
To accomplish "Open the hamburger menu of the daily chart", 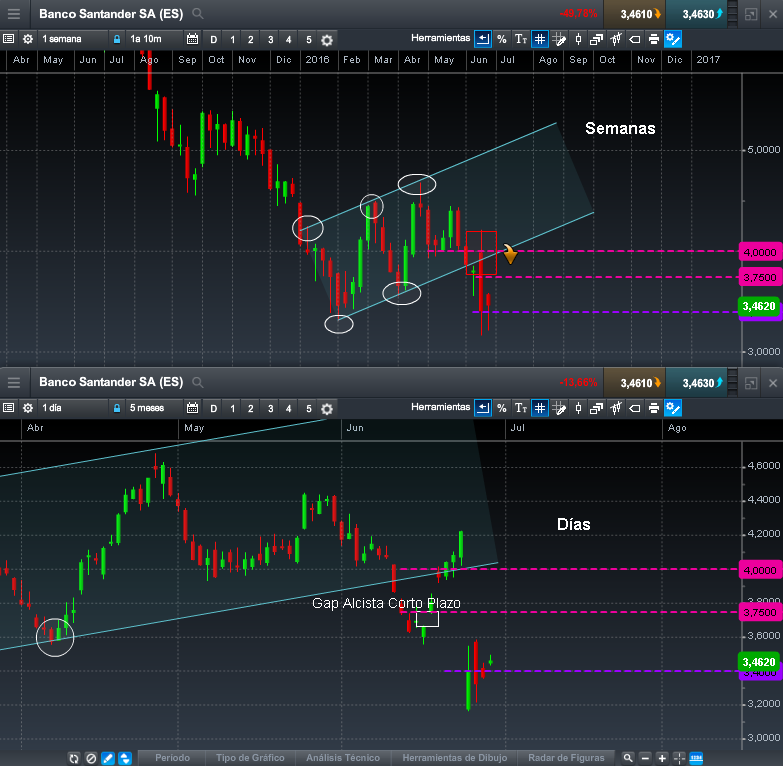I will click(x=14, y=383).
